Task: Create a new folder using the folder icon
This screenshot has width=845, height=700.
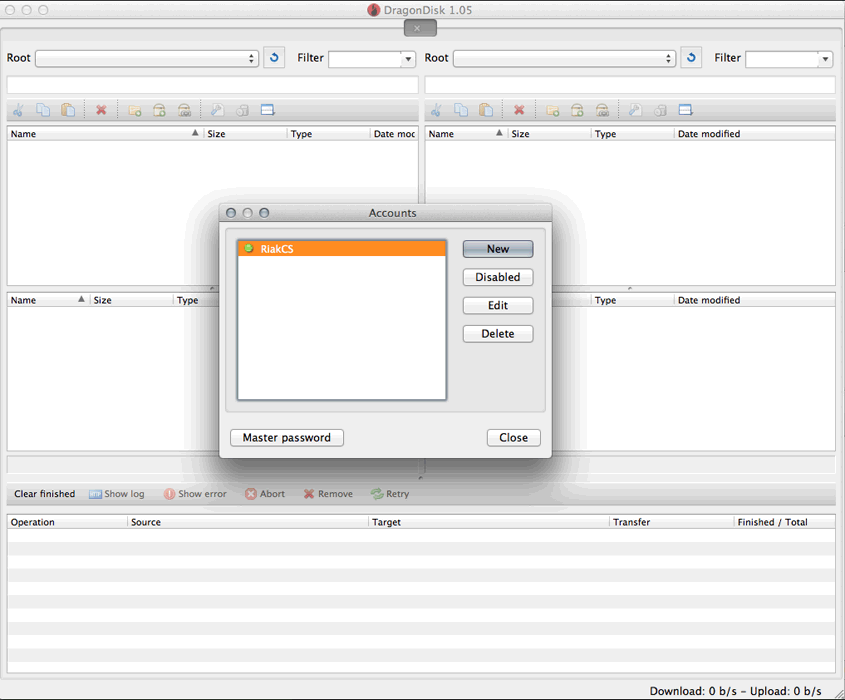Action: pos(135,110)
